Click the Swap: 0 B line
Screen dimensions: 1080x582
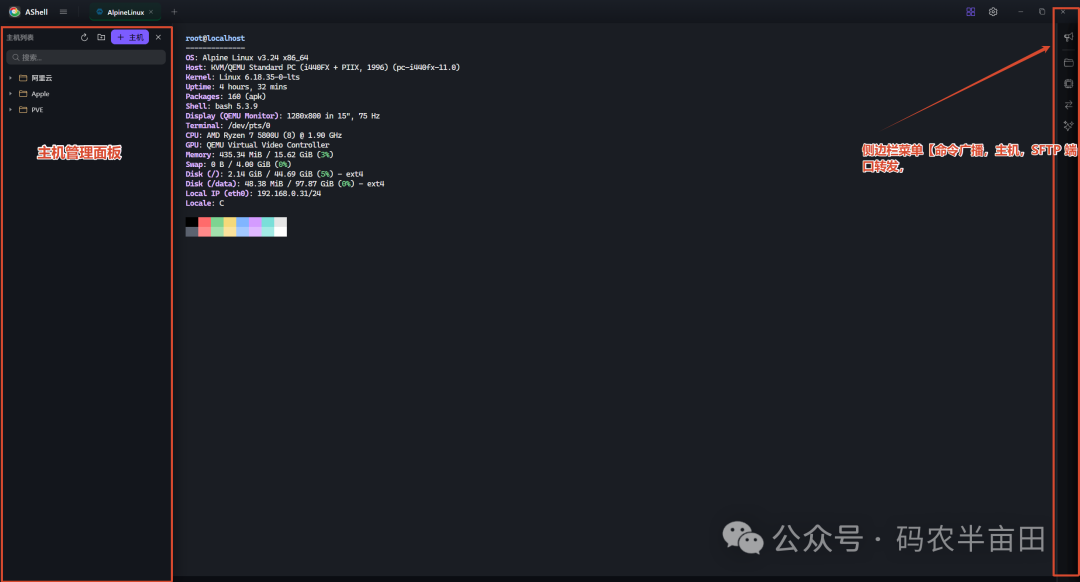tap(238, 164)
